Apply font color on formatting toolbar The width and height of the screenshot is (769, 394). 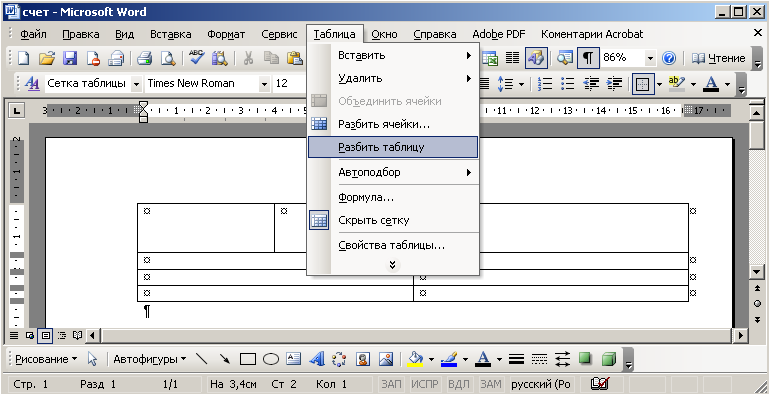[711, 83]
